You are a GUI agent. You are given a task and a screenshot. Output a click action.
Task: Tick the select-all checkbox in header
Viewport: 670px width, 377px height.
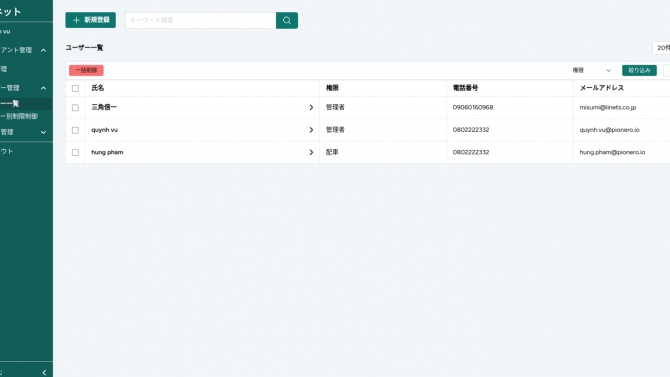pyautogui.click(x=75, y=88)
